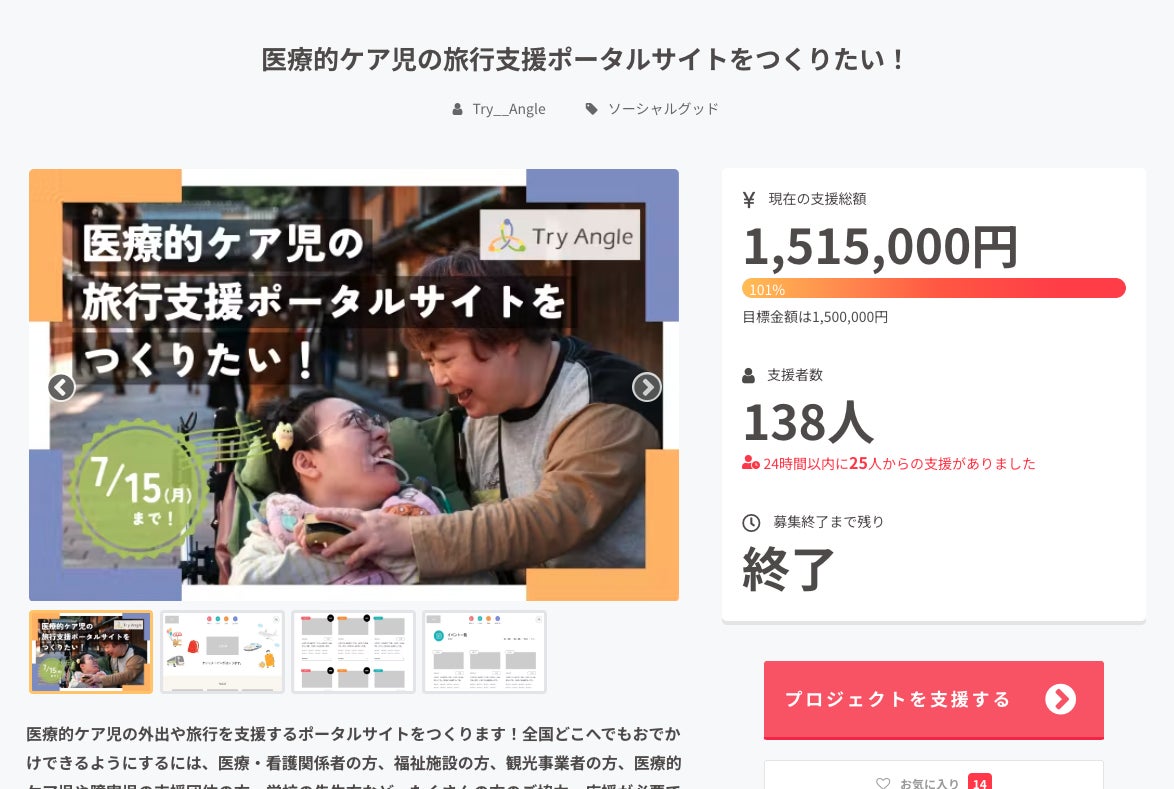Click the yen icon above support total
1174x789 pixels.
(749, 199)
